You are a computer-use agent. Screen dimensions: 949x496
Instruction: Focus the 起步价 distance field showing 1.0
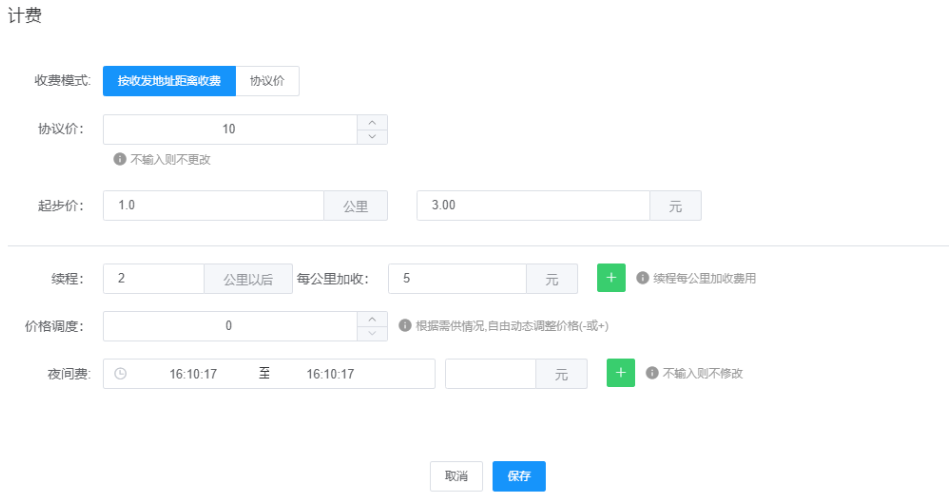[x=214, y=206]
